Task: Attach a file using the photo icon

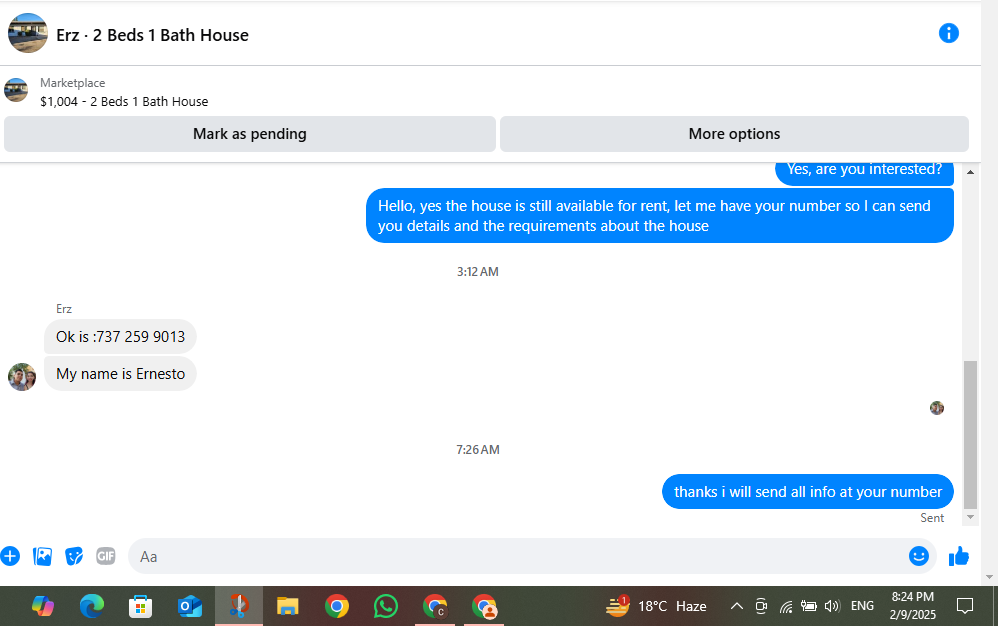Action: tap(42, 556)
